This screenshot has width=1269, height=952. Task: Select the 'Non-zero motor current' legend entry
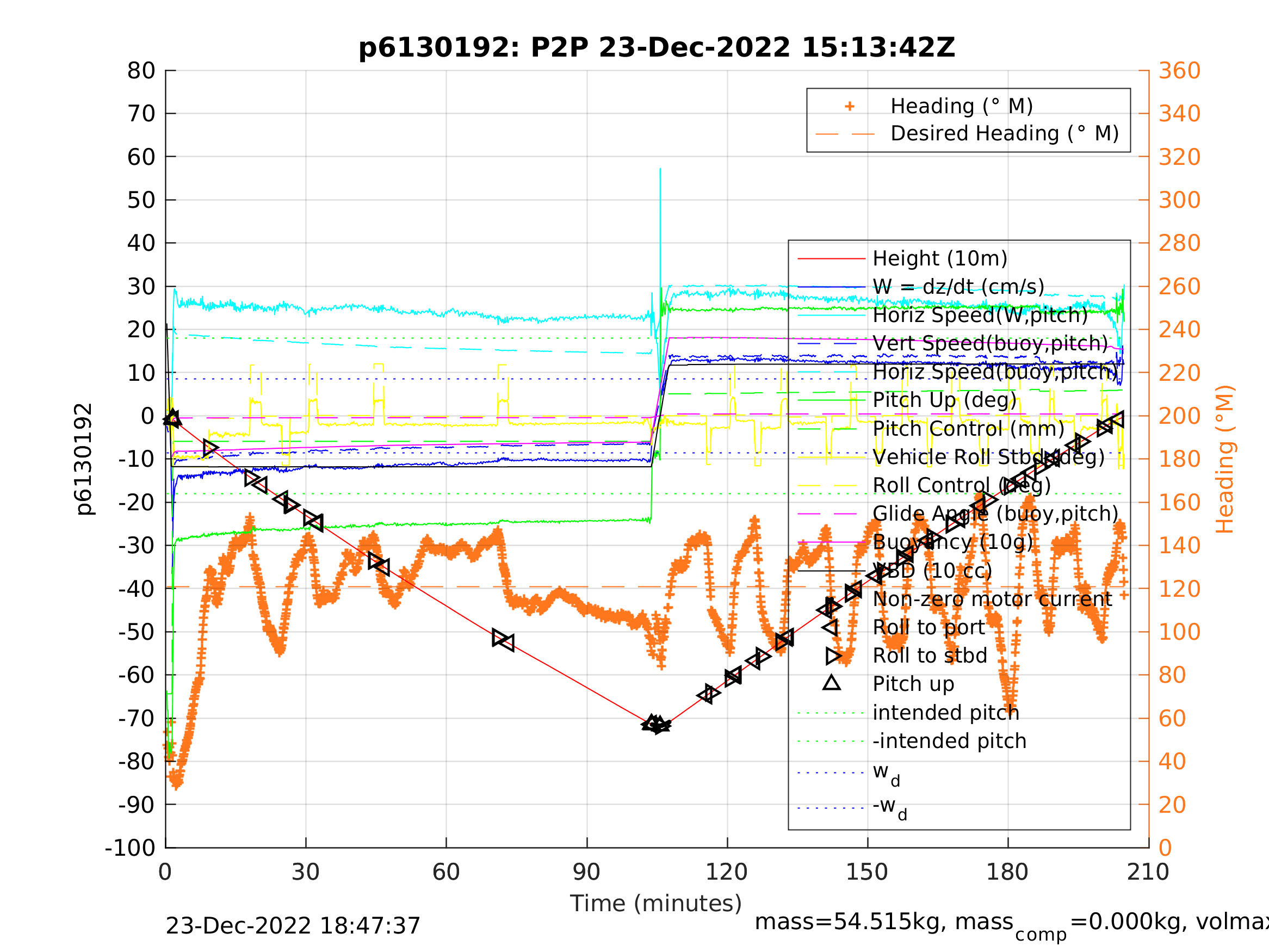click(x=992, y=599)
